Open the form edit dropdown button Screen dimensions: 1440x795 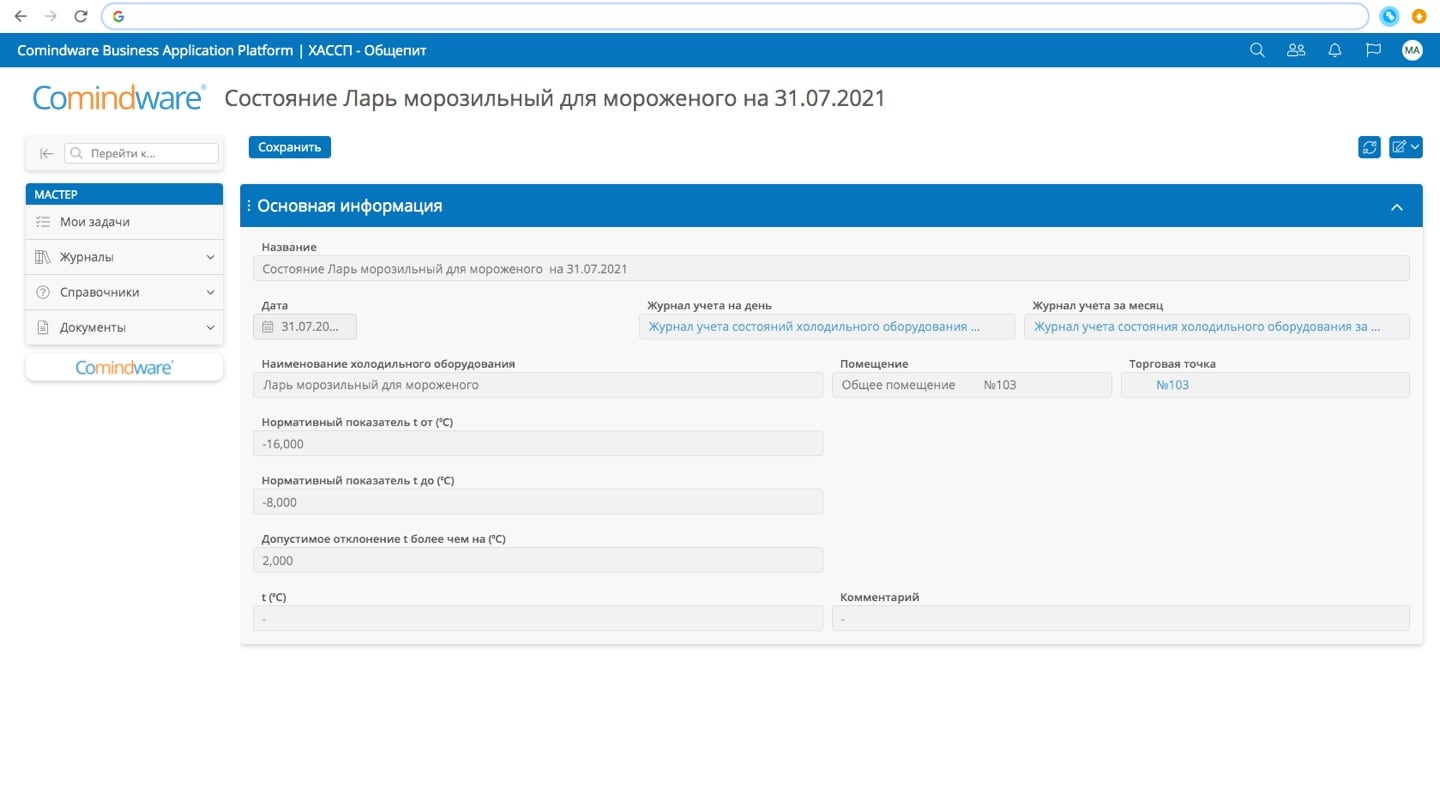coord(1405,147)
